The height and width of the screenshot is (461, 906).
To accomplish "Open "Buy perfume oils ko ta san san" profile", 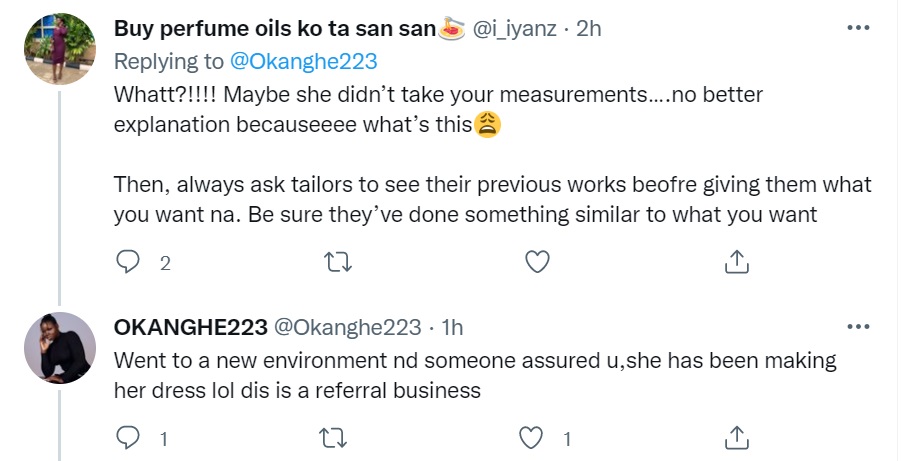I will [276, 30].
